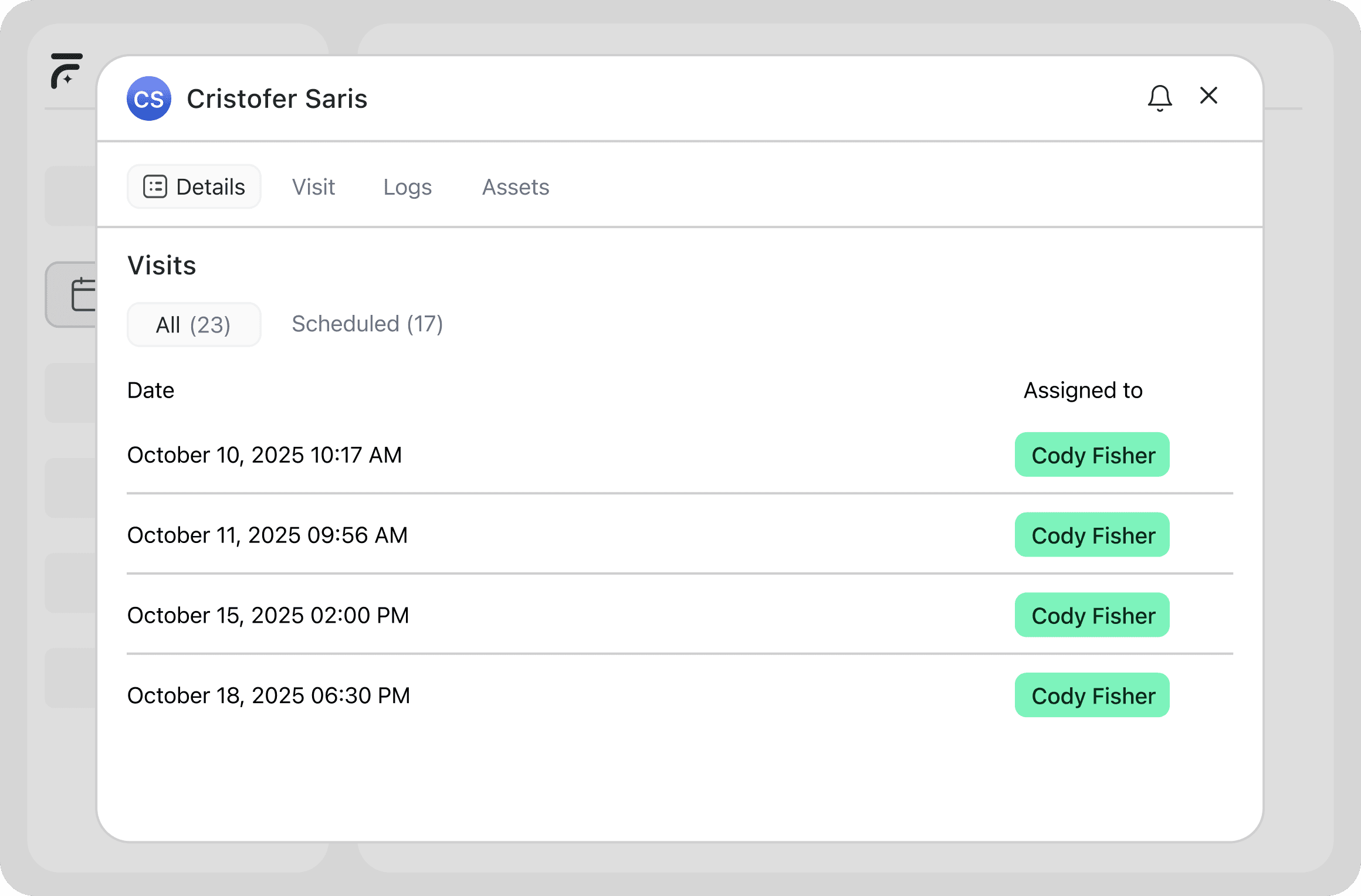The image size is (1361, 896).
Task: Switch to the Visit tab
Action: [x=313, y=187]
